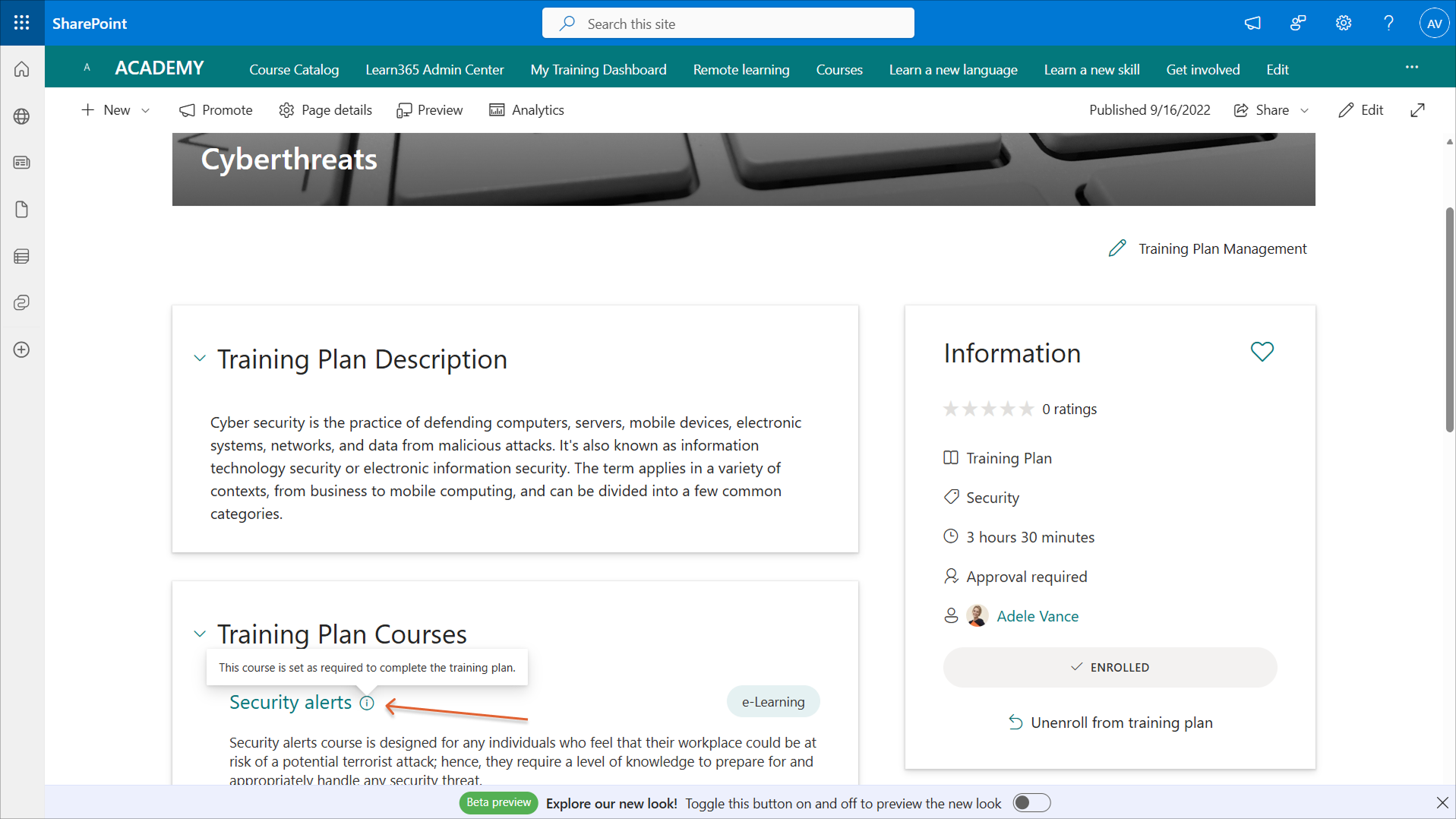1456x819 pixels.
Task: Collapse the Training Plan Courses section
Action: 200,634
